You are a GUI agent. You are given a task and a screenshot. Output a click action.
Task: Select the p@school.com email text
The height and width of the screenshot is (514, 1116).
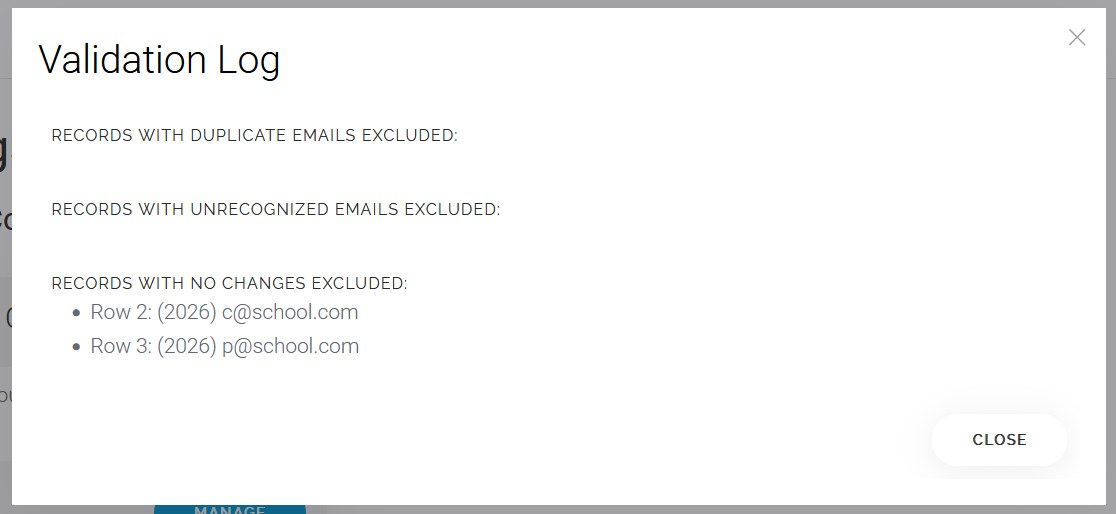click(290, 347)
